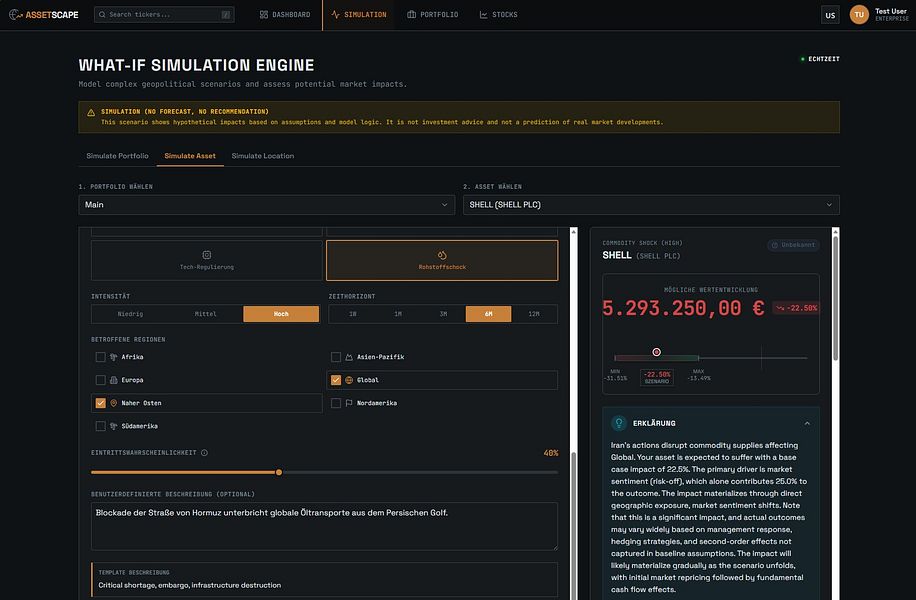Set intensity to Niedrig
This screenshot has height=600, width=916.
[130, 314]
